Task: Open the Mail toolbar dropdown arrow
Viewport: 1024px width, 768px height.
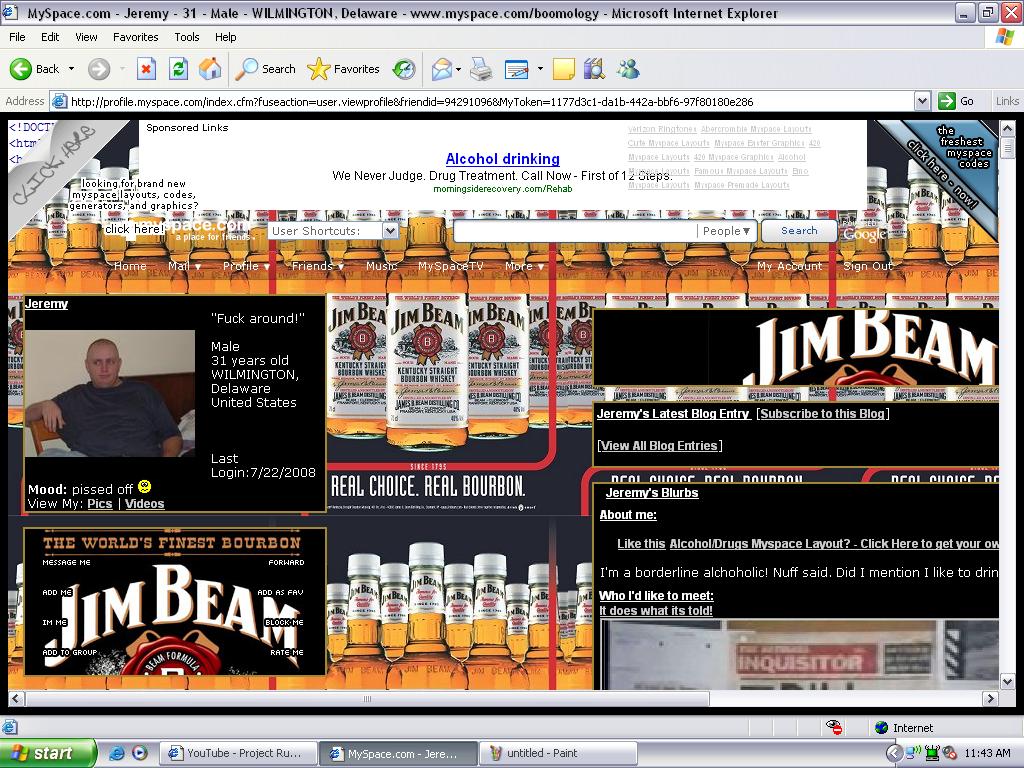Action: [x=458, y=69]
